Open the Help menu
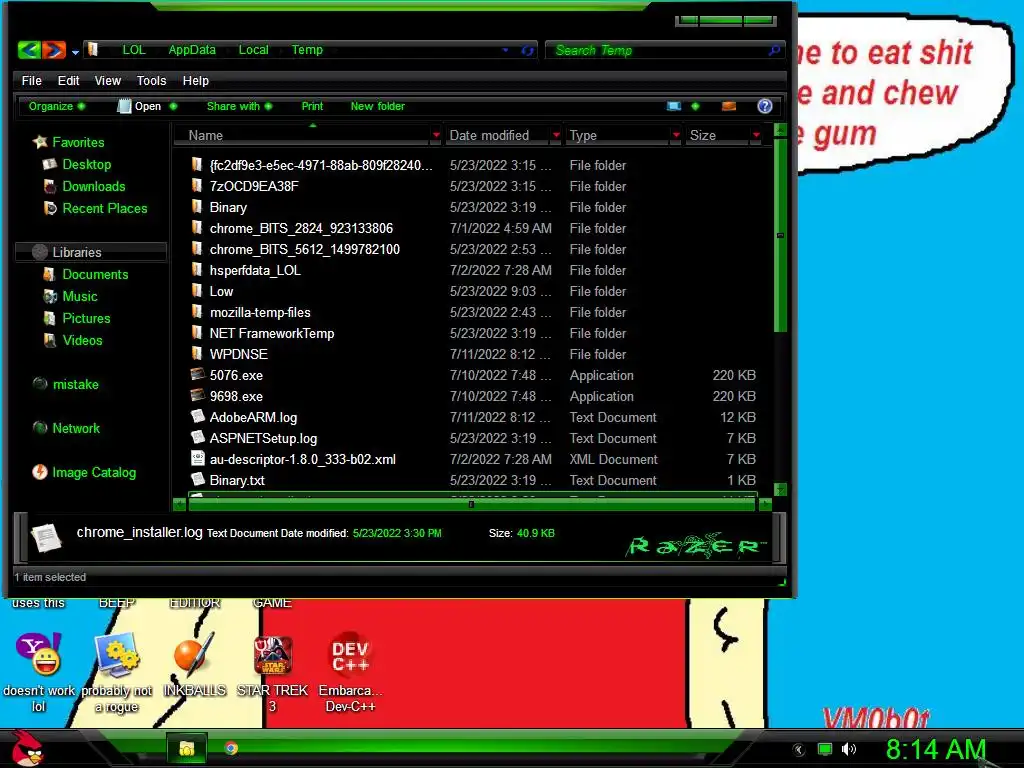The width and height of the screenshot is (1024, 768). coord(195,80)
